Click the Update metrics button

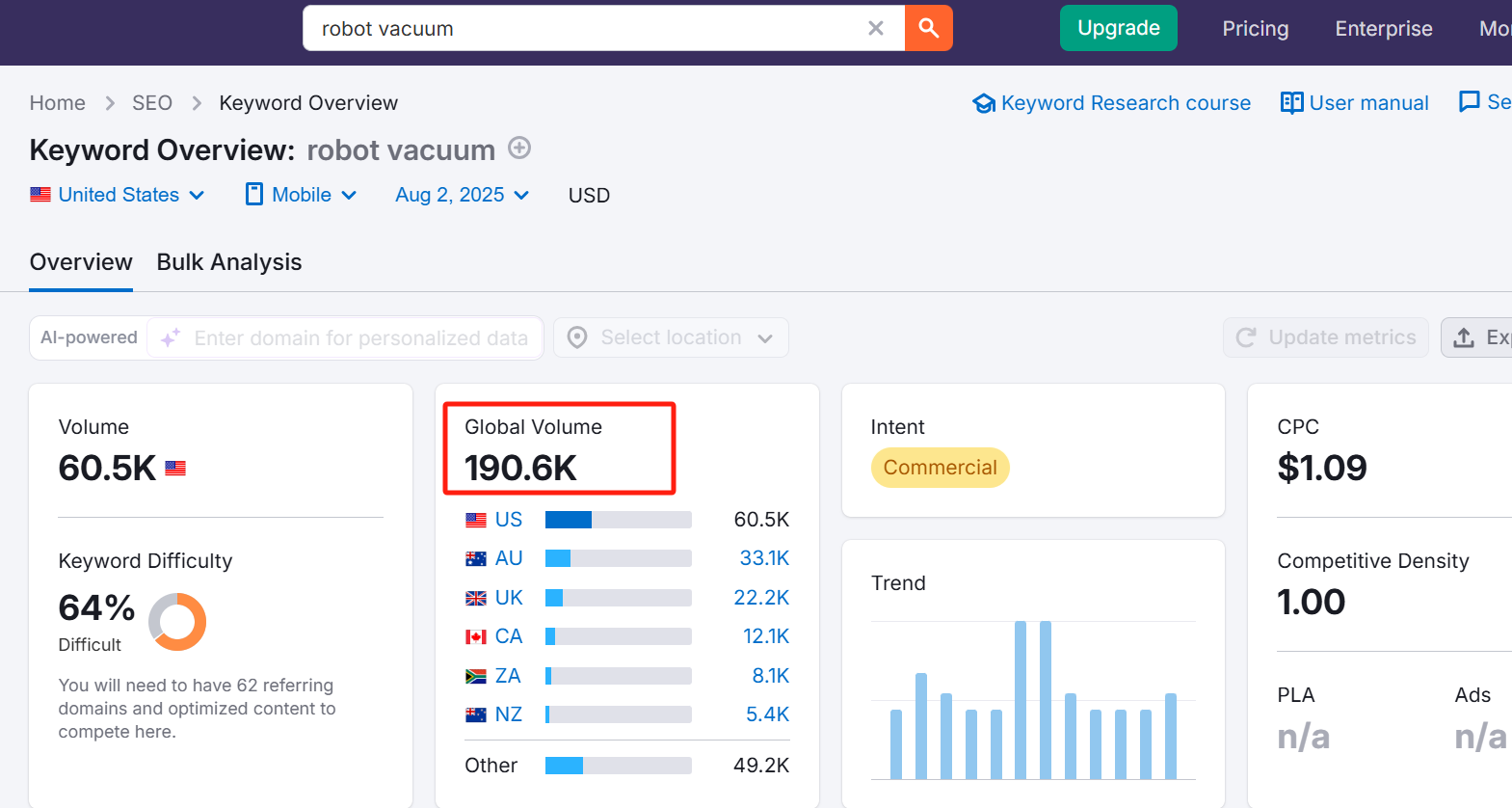pos(1325,337)
